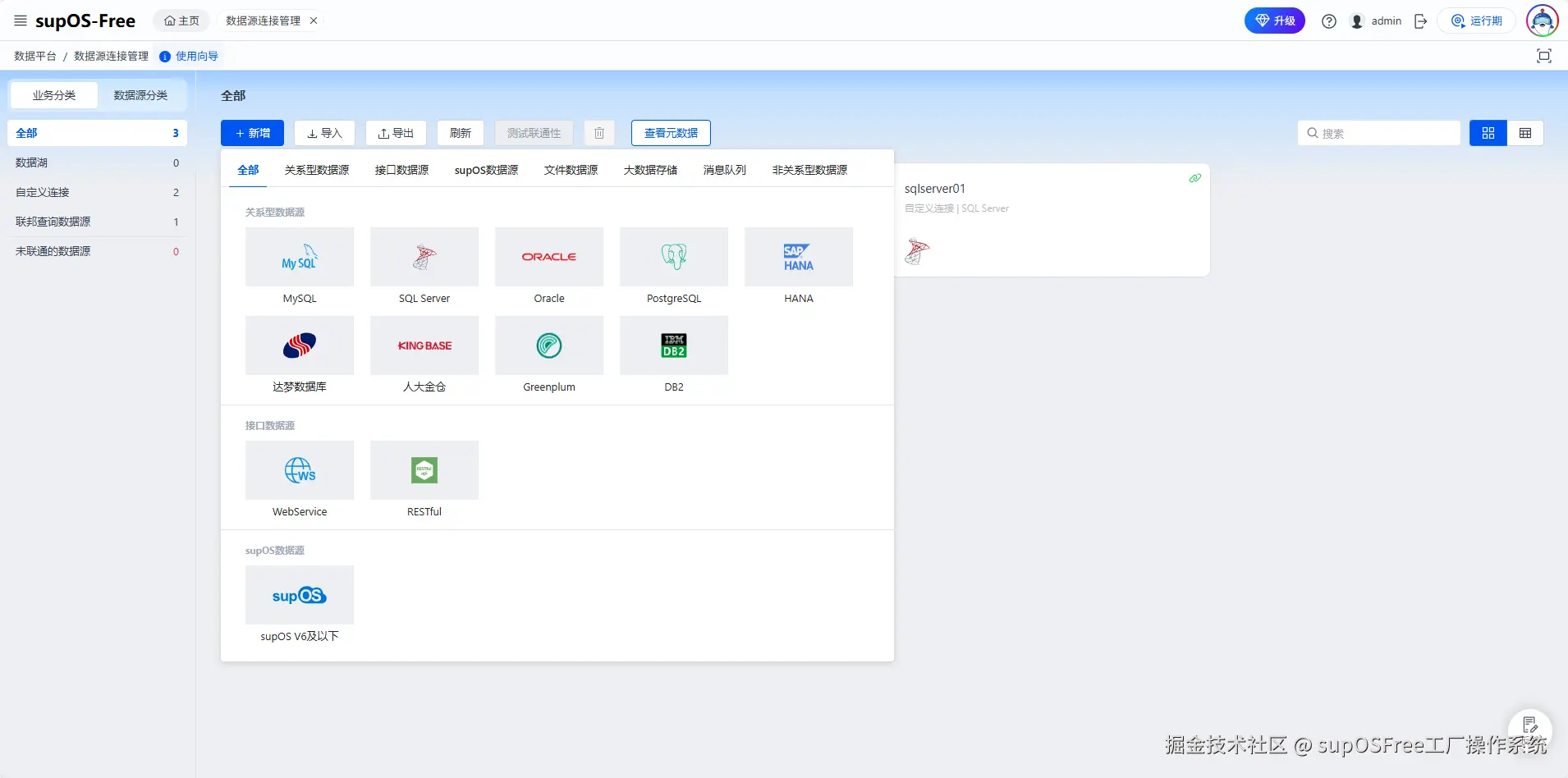The height and width of the screenshot is (778, 1568).
Task: Select 自定义连接 category in sidebar
Action: (97, 192)
